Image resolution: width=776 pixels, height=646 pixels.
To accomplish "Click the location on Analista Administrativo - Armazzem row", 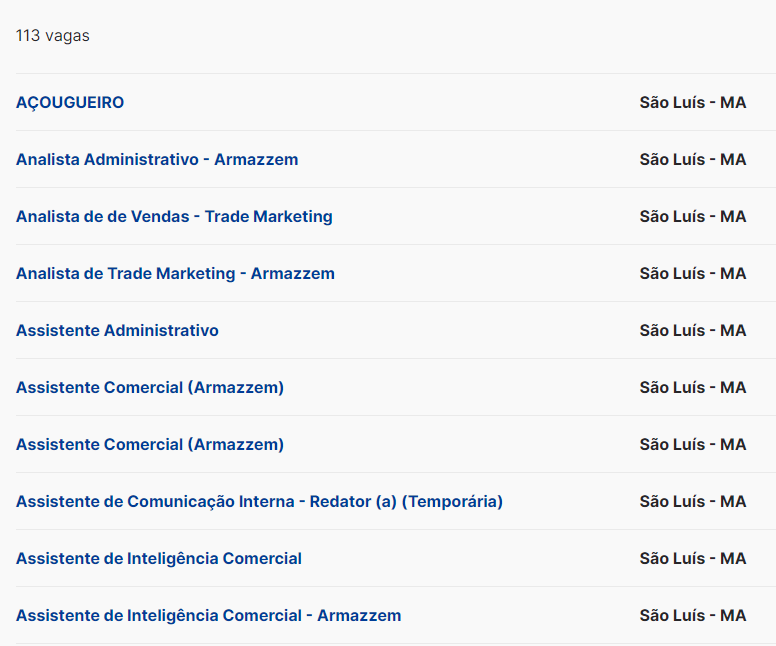I will [x=693, y=159].
